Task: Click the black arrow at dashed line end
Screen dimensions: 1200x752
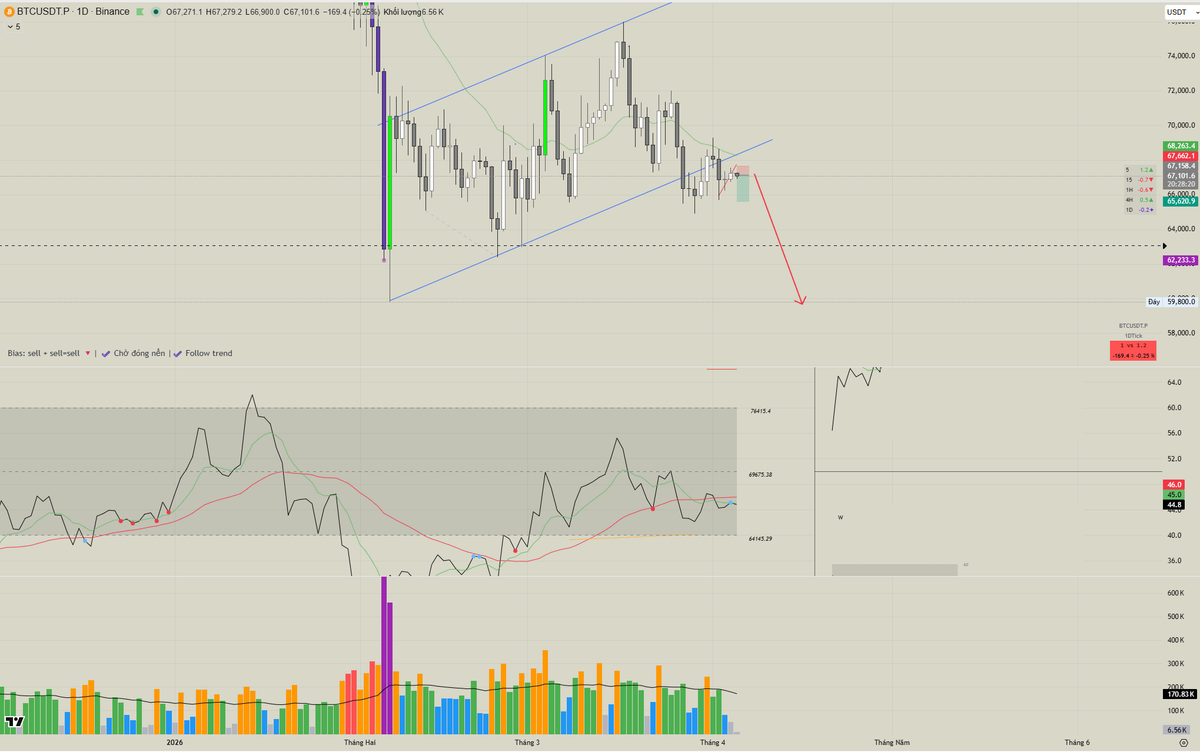Action: click(1164, 245)
